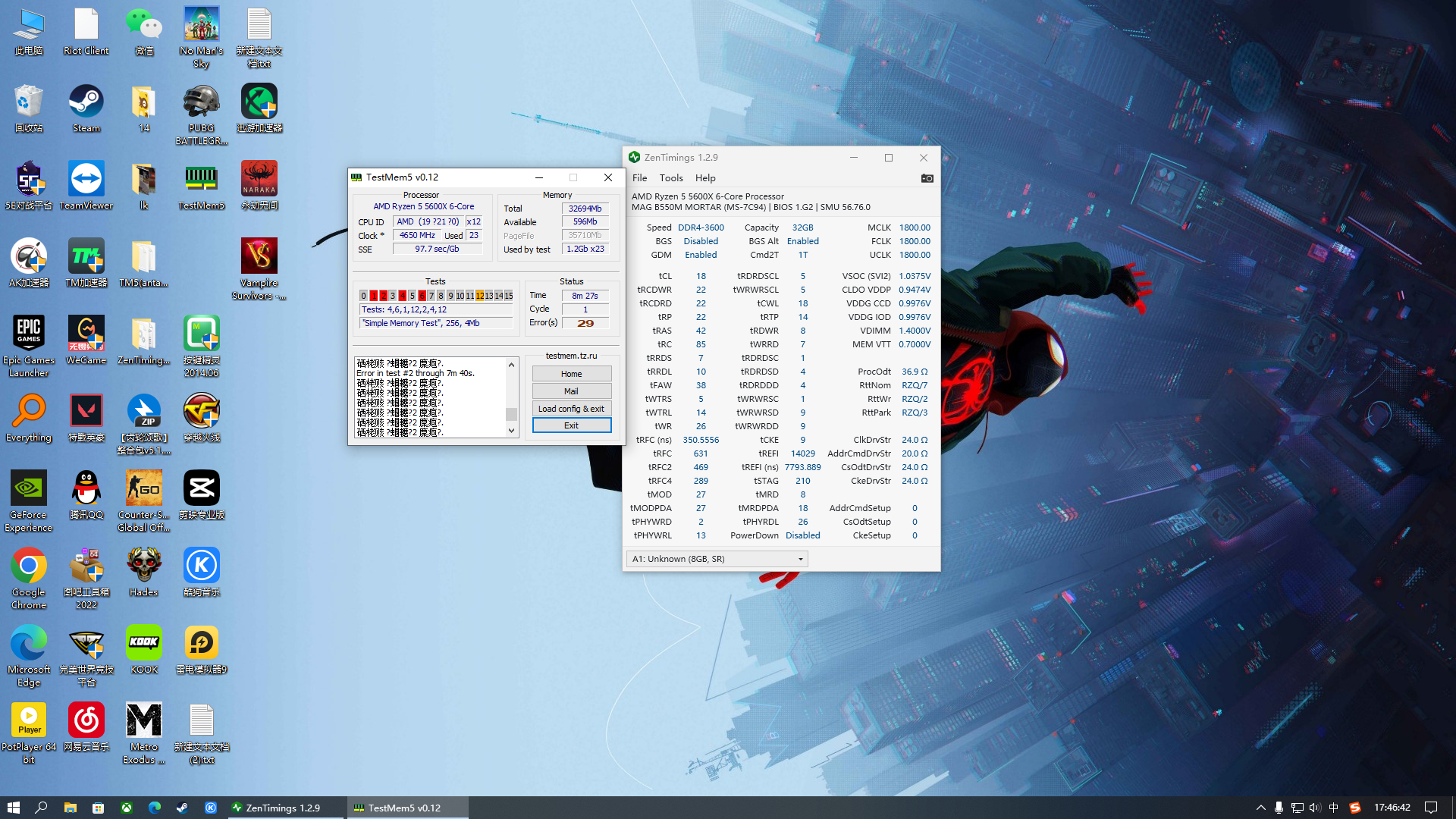1456x819 pixels.
Task: Click the Exit button in TestMem5
Action: pyautogui.click(x=572, y=425)
